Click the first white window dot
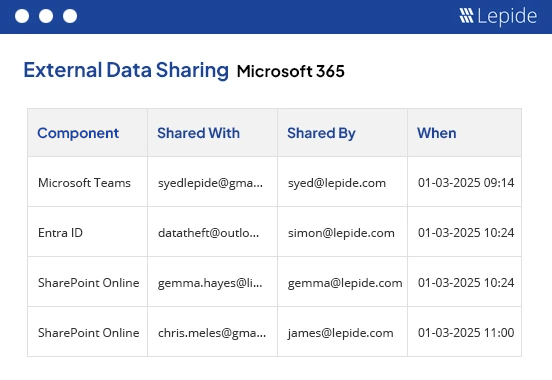The image size is (552, 380). pos(22,16)
